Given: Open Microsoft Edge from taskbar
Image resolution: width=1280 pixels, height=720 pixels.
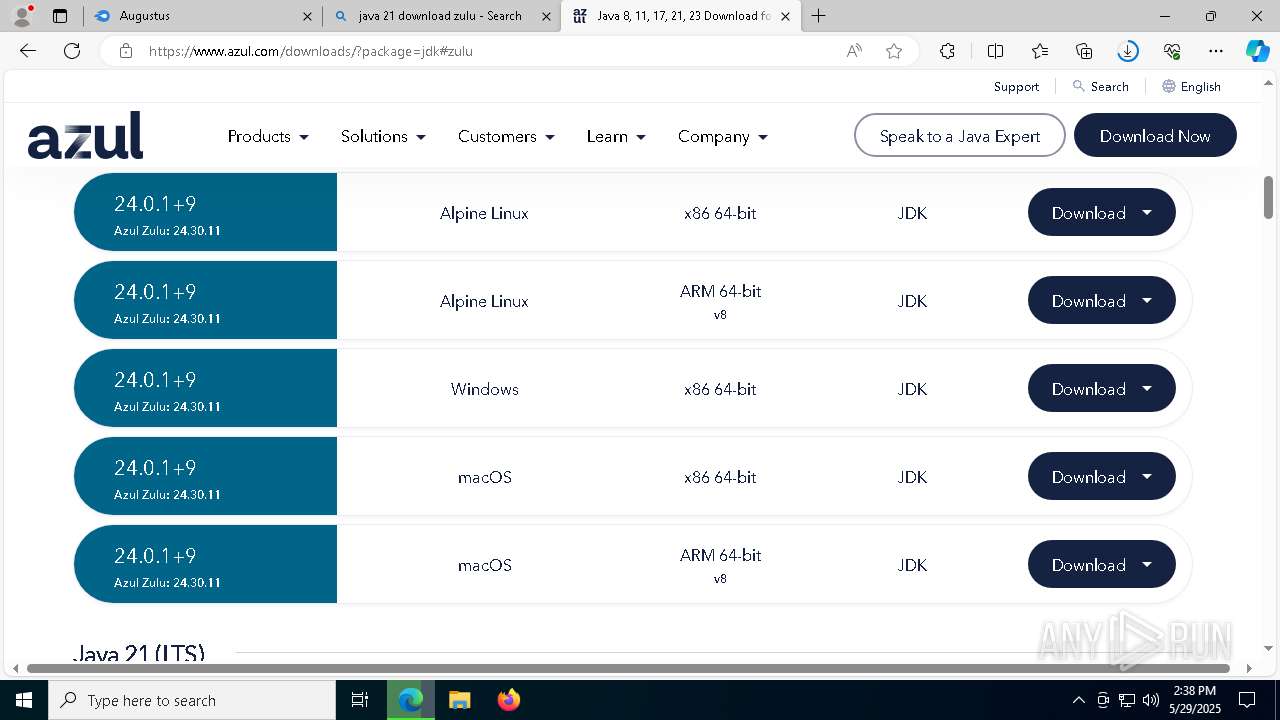Looking at the screenshot, I should [x=410, y=700].
